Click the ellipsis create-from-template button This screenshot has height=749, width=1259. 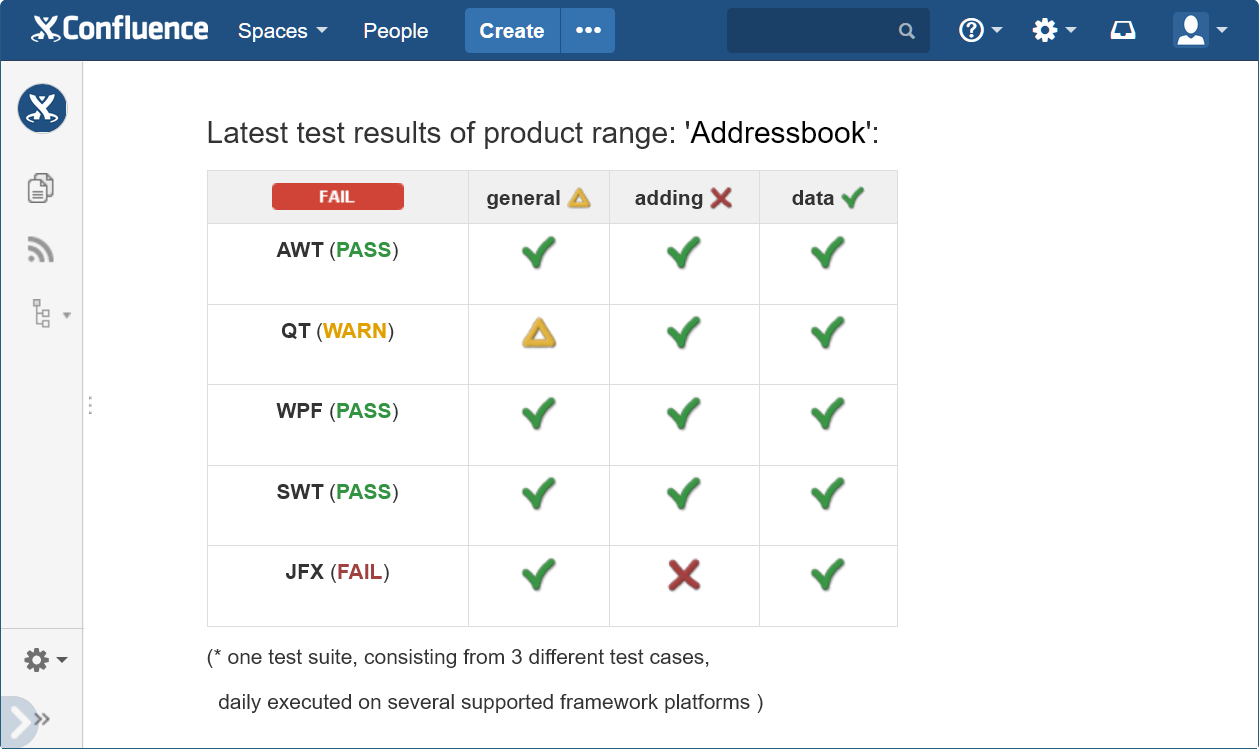click(x=588, y=31)
